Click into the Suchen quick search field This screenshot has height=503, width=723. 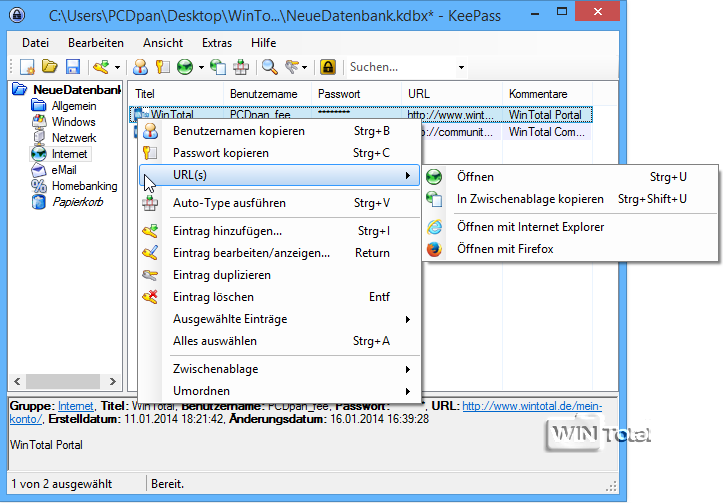[x=401, y=67]
